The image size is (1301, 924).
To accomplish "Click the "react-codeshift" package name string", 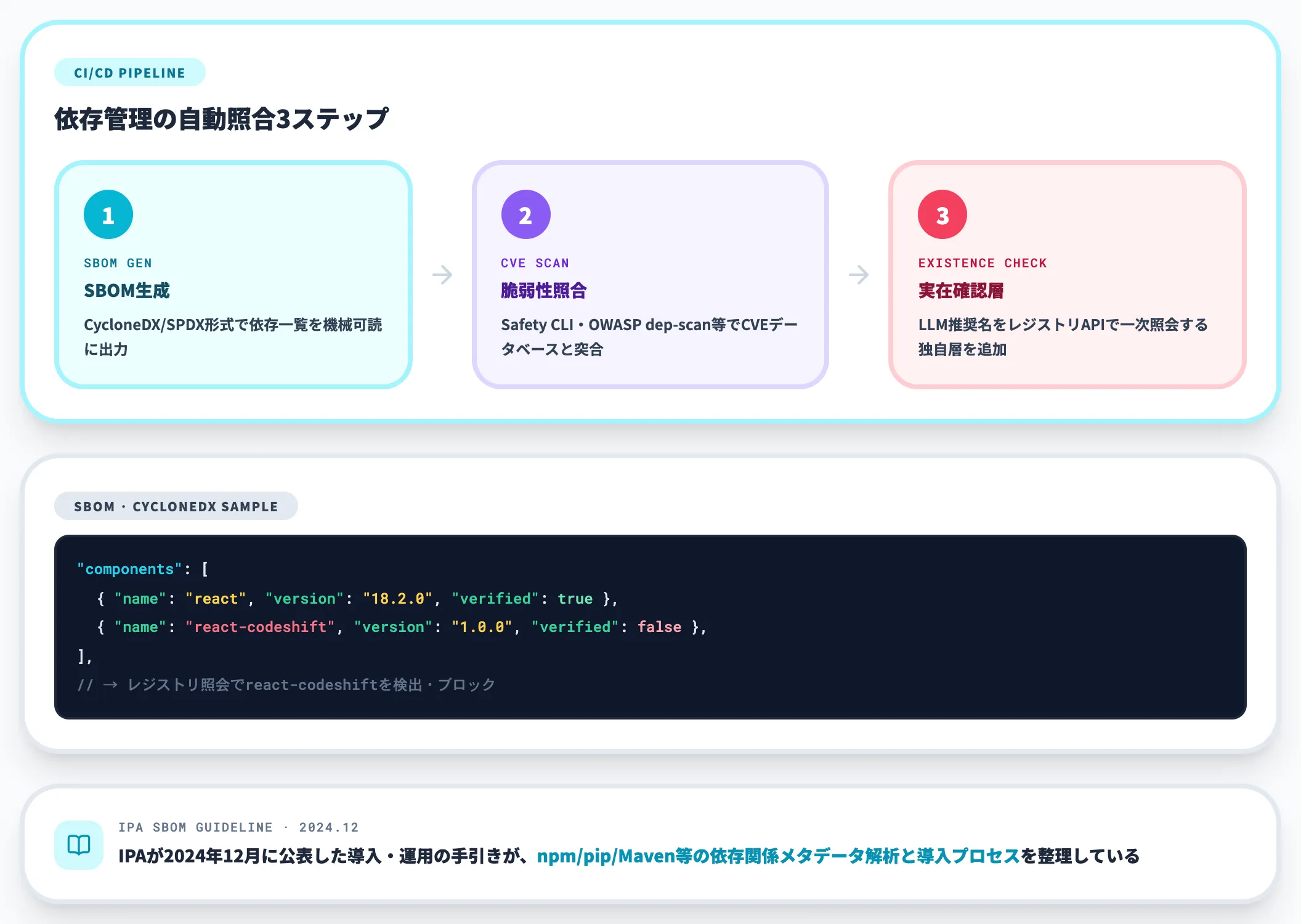I will click(260, 627).
